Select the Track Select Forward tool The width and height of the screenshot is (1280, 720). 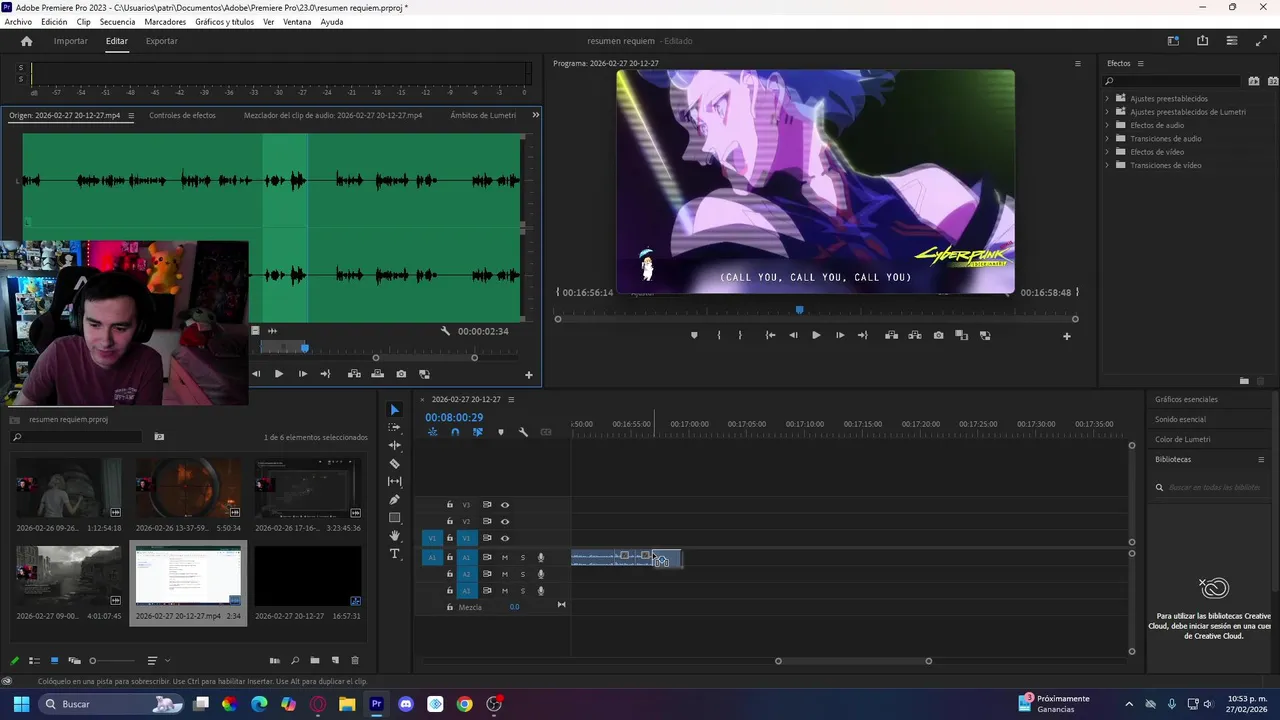(394, 427)
